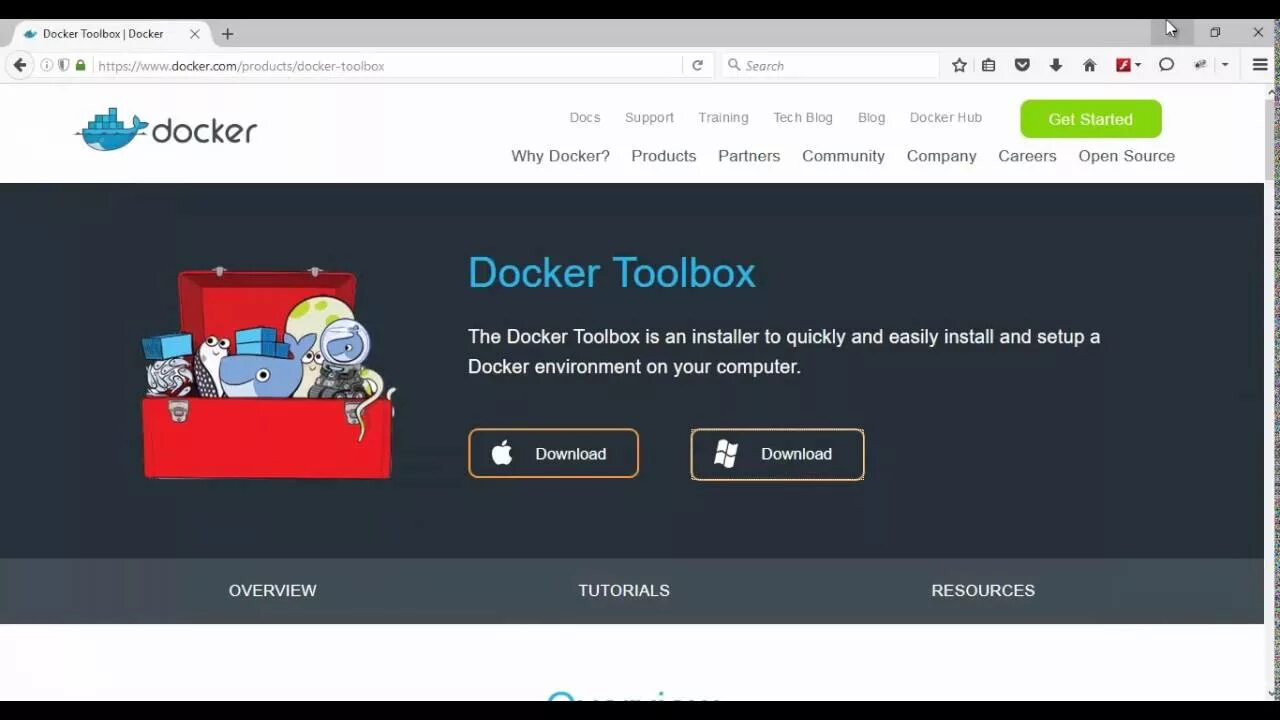The image size is (1280, 720).
Task: Go to the browser home page icon
Action: [1089, 65]
